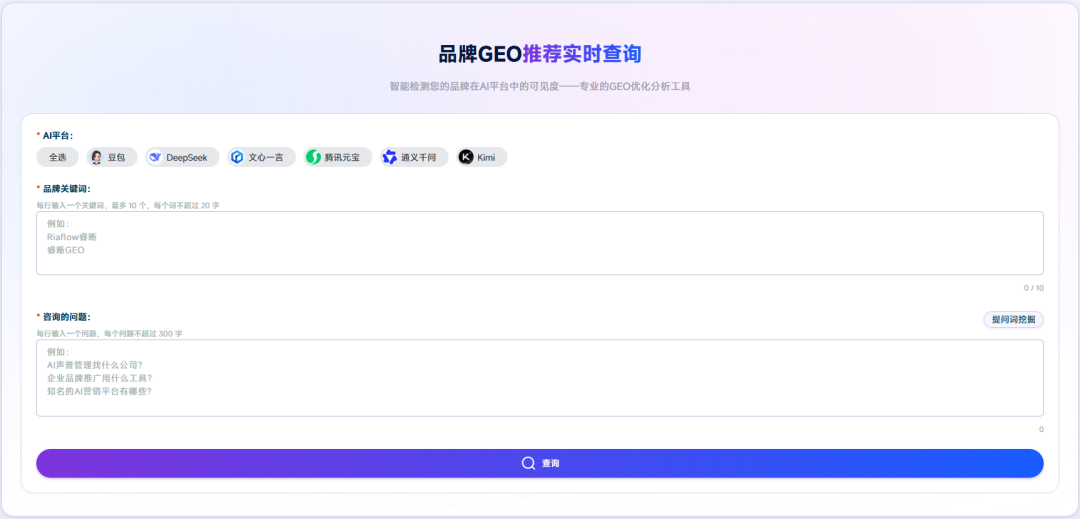
Task: Click the 通义千问 blue logo icon
Action: (x=390, y=157)
